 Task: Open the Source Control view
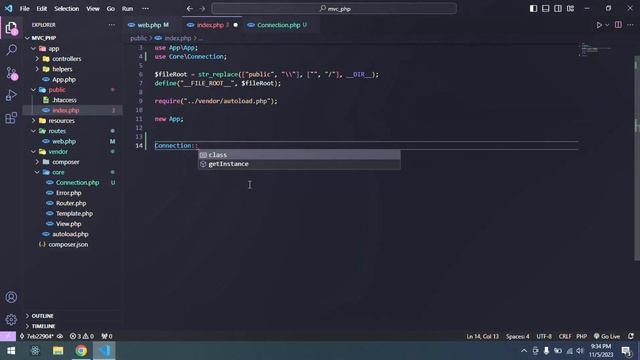coord(11,73)
